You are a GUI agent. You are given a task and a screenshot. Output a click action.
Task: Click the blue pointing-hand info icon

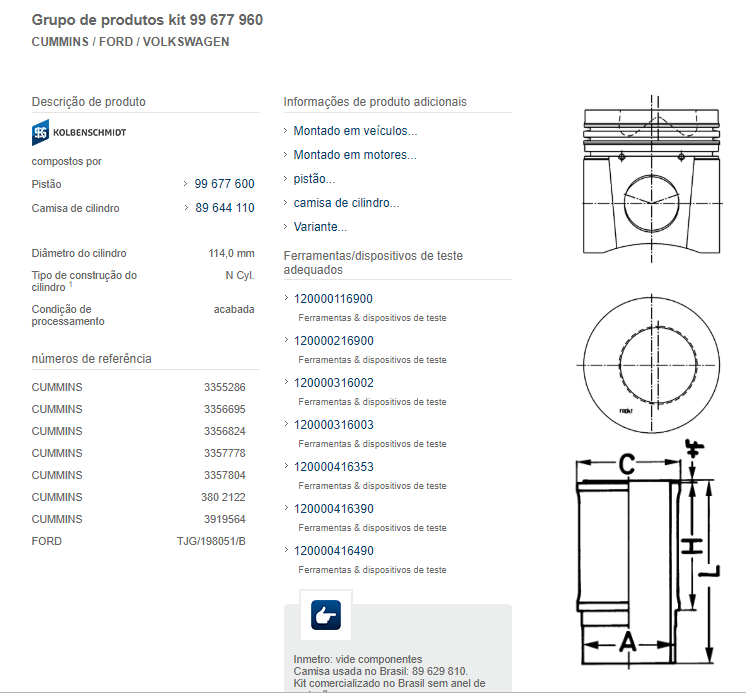(326, 616)
